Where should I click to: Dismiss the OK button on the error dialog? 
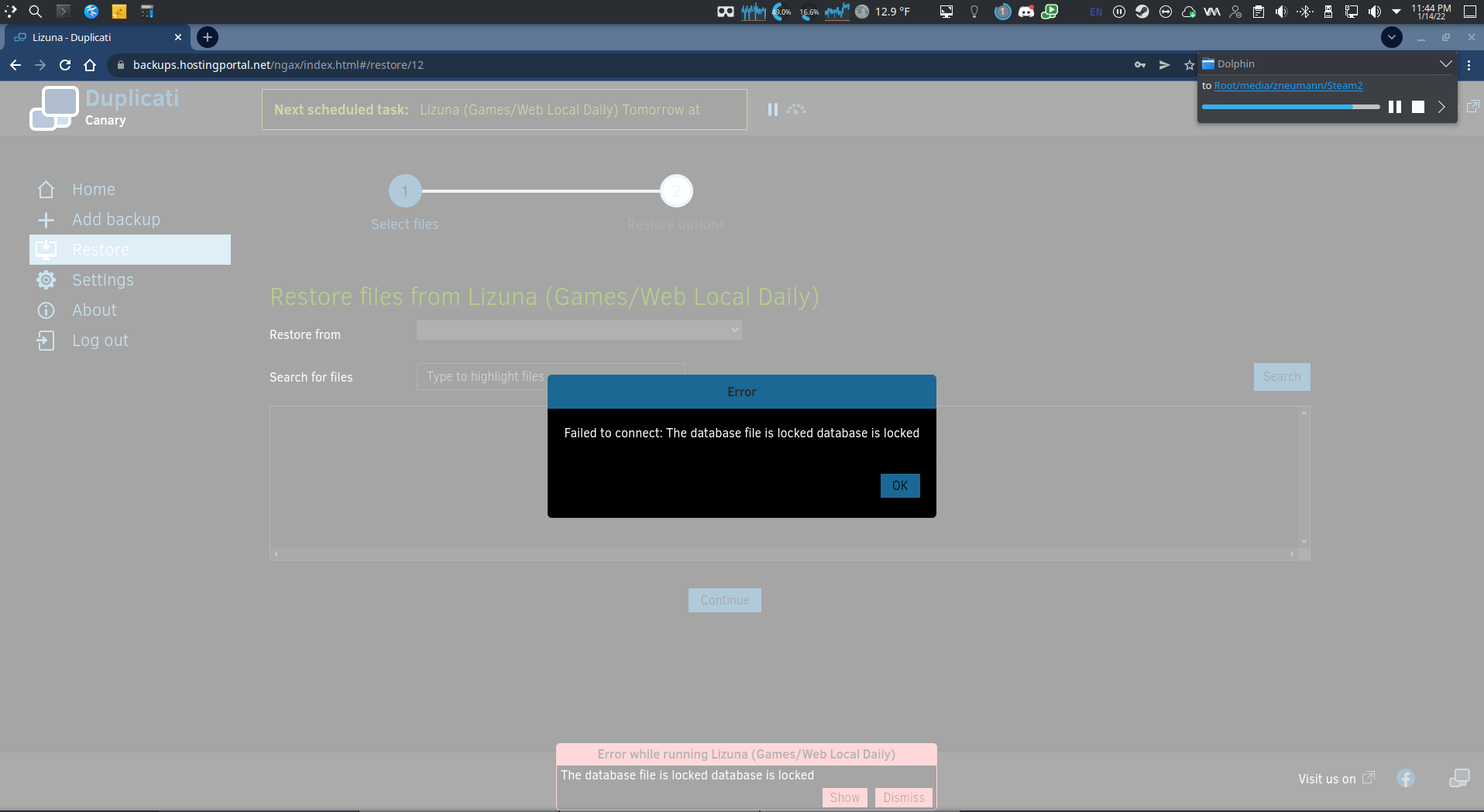(x=899, y=485)
